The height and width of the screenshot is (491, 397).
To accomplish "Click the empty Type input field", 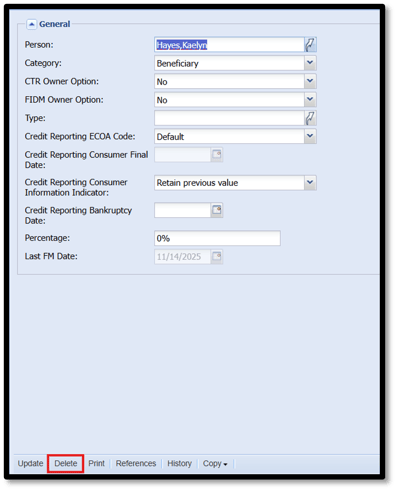I will 229,118.
